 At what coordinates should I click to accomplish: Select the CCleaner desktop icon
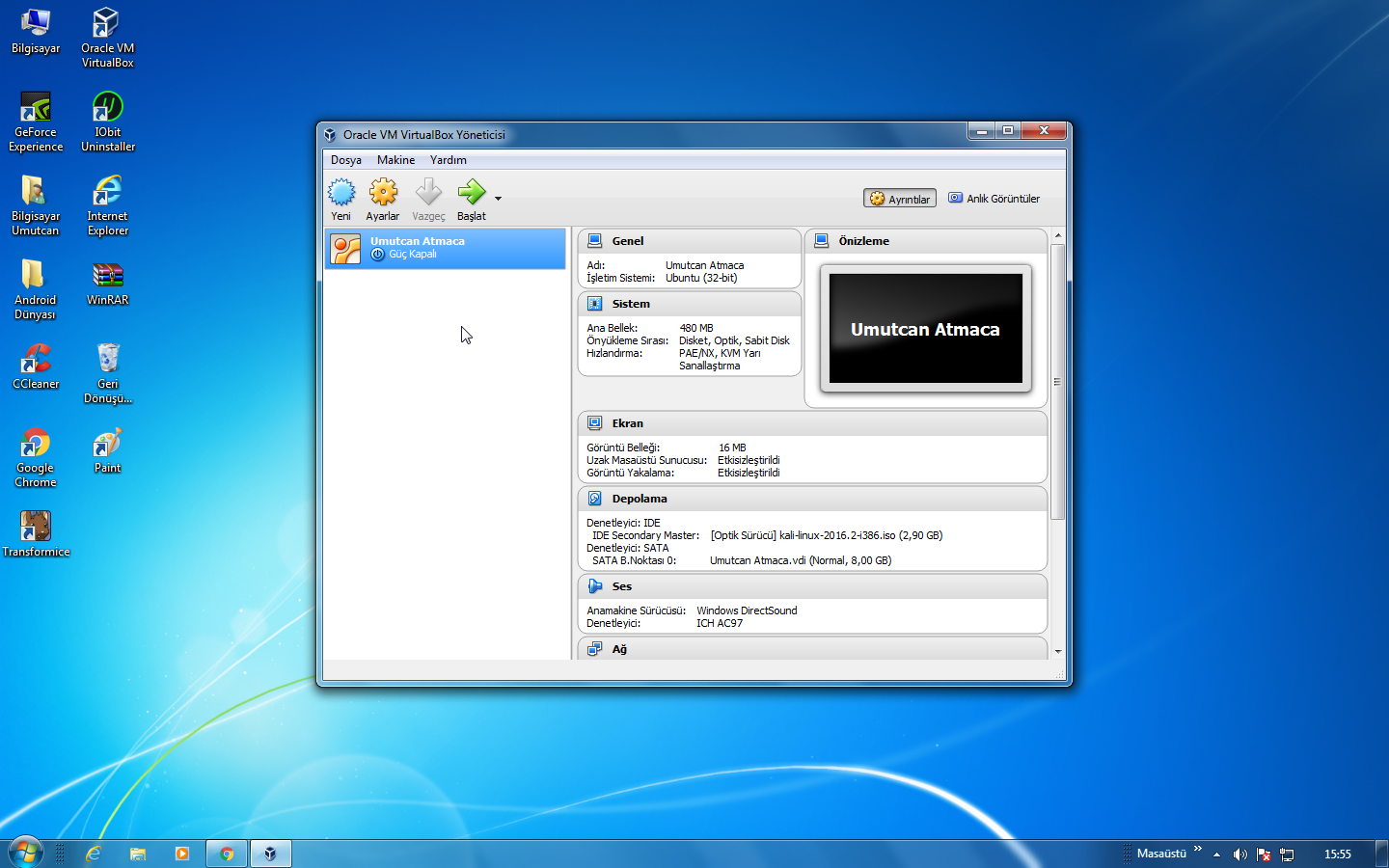coord(36,366)
